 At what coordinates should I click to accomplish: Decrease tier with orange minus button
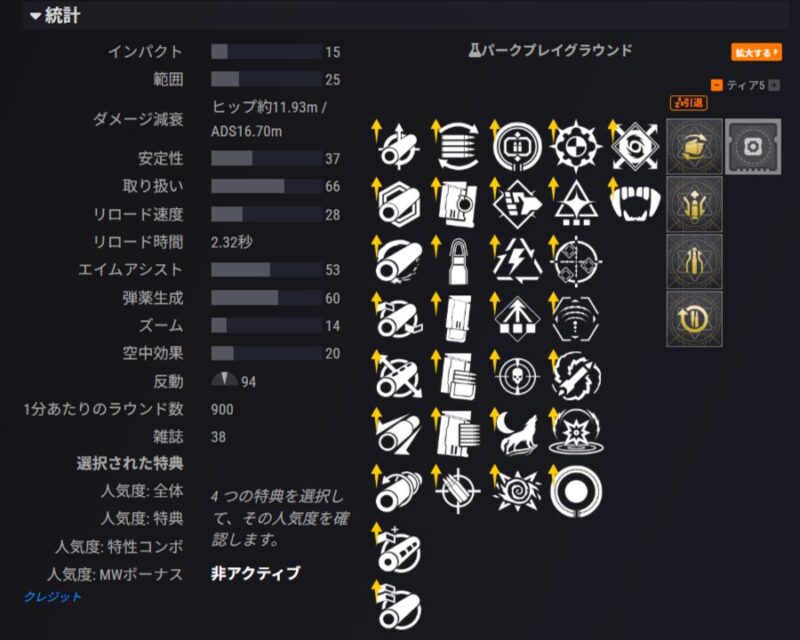[x=716, y=85]
